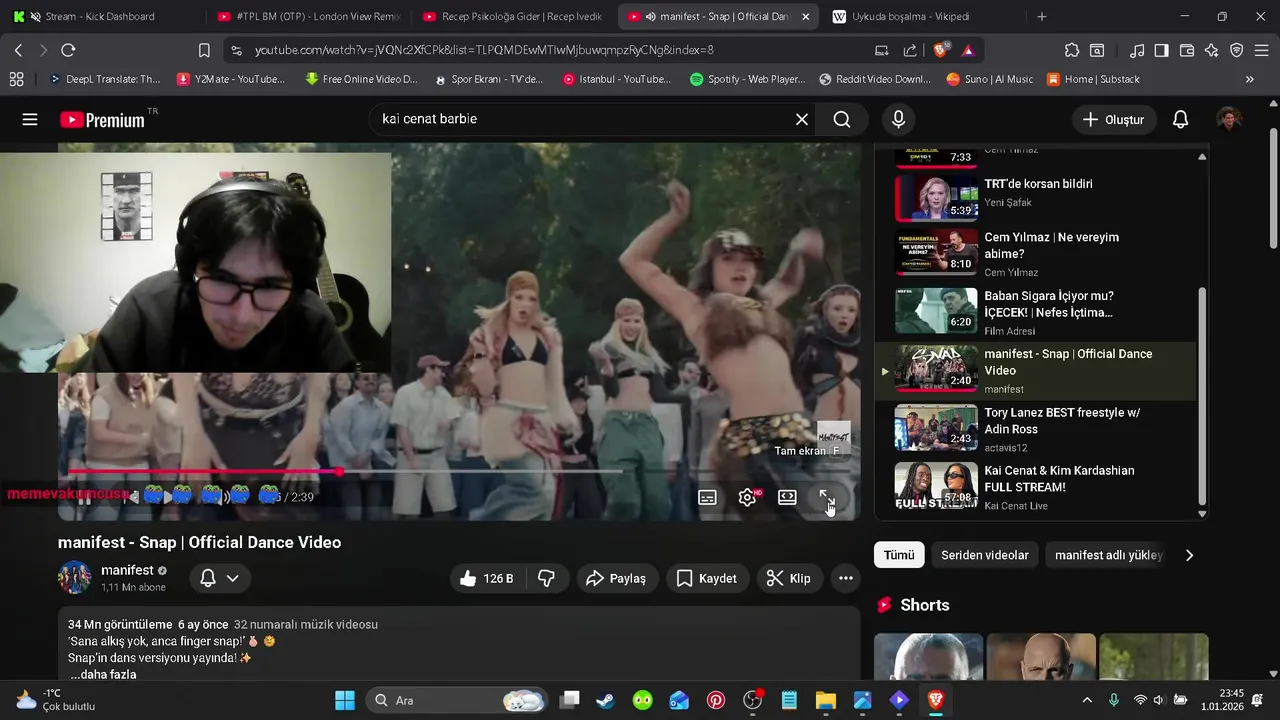The height and width of the screenshot is (720, 1280).
Task: Open the YouTube hamburger guide menu
Action: 30,120
